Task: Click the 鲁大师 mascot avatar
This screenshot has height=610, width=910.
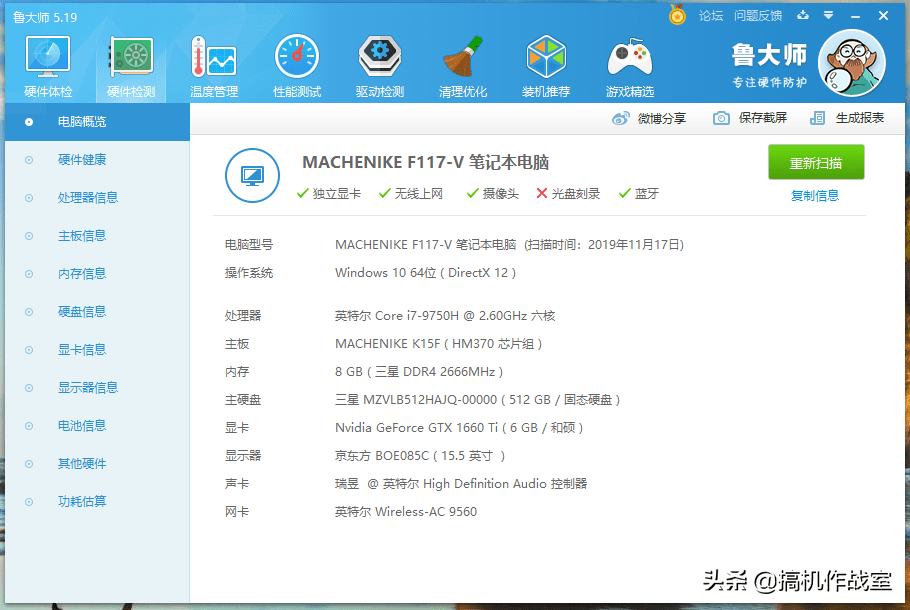Action: 851,63
